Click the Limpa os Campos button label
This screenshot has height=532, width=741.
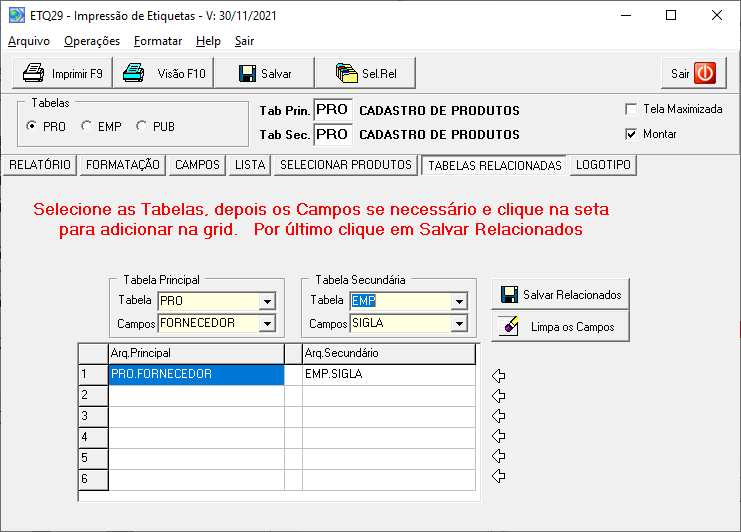click(572, 327)
